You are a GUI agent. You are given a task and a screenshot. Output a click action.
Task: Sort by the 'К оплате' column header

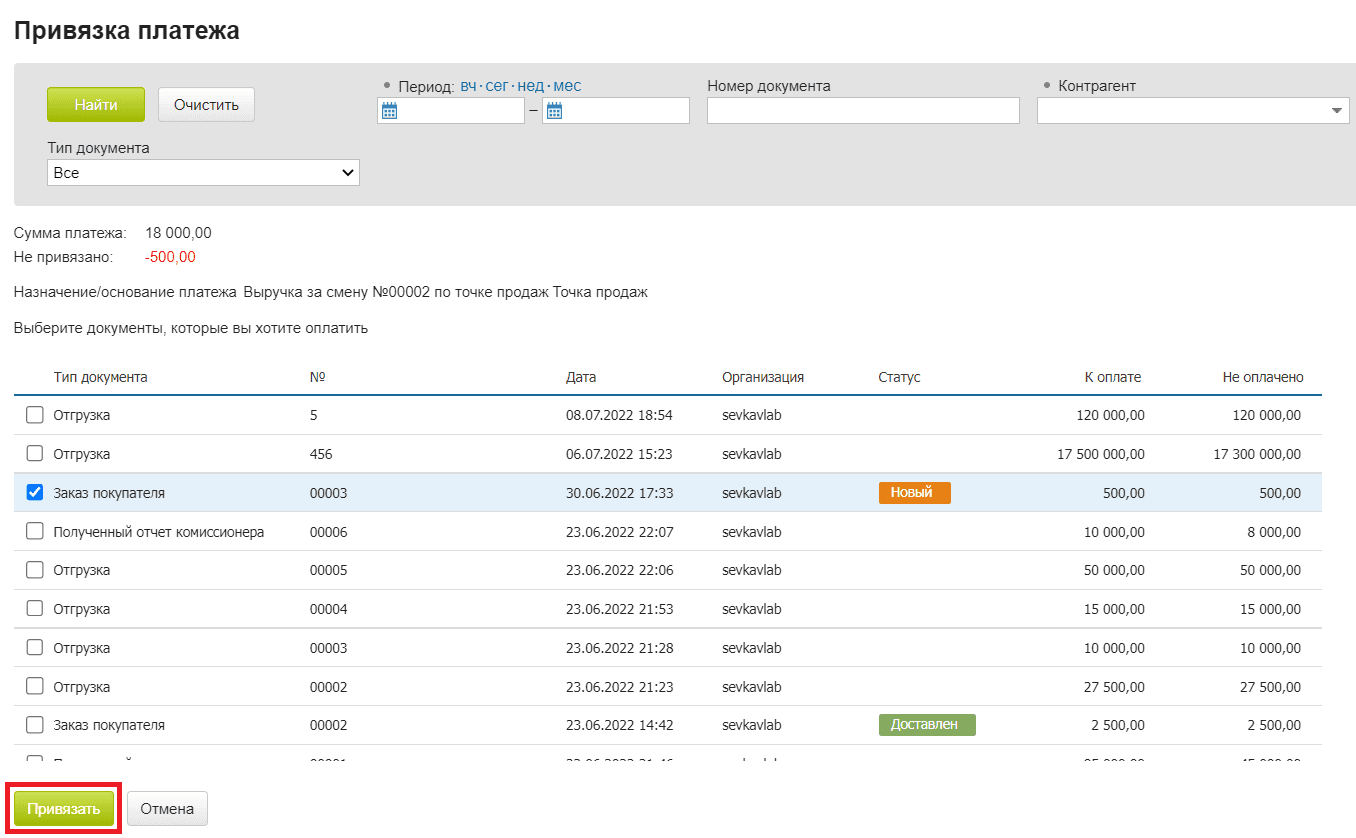1112,377
